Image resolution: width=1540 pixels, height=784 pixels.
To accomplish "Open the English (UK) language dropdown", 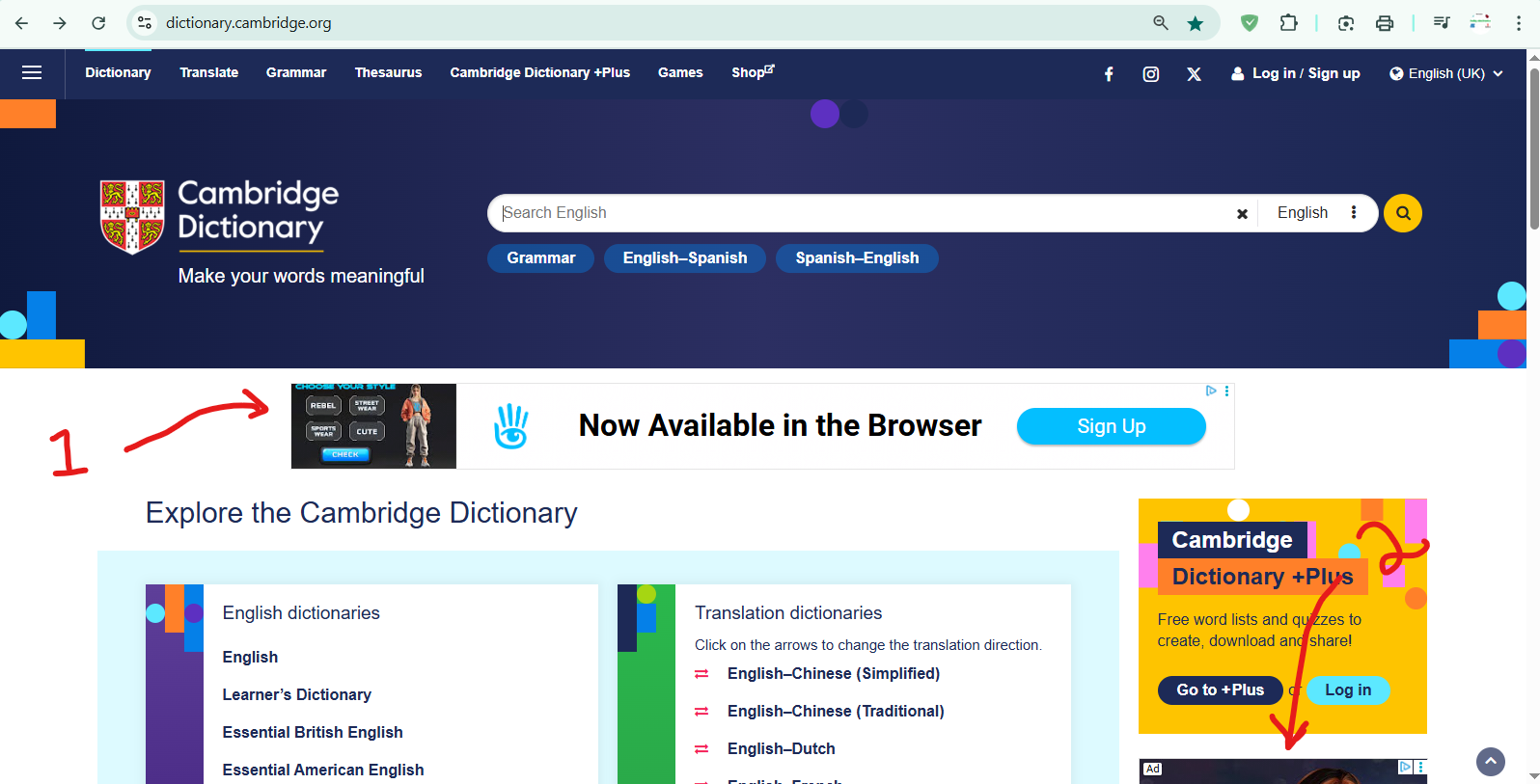I will (1446, 73).
